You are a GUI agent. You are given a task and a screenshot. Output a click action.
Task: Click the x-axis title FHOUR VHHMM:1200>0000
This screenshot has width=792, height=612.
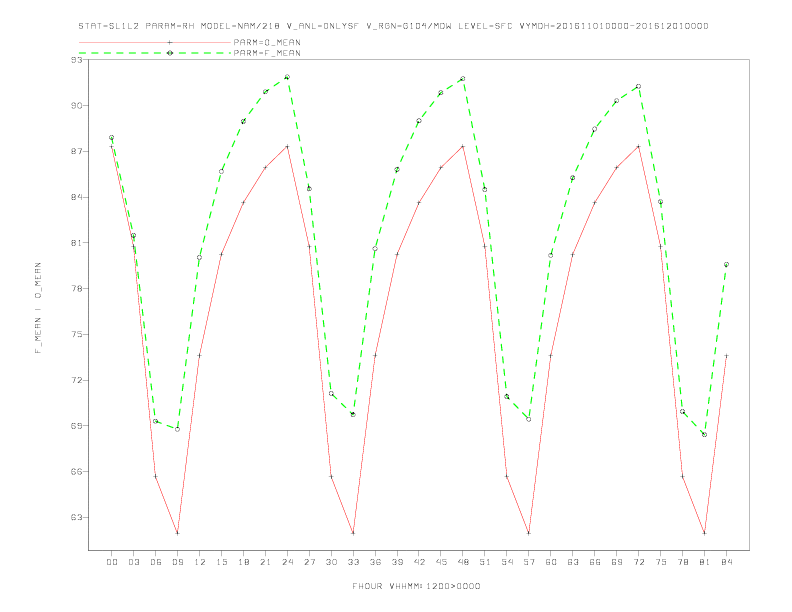(416, 586)
